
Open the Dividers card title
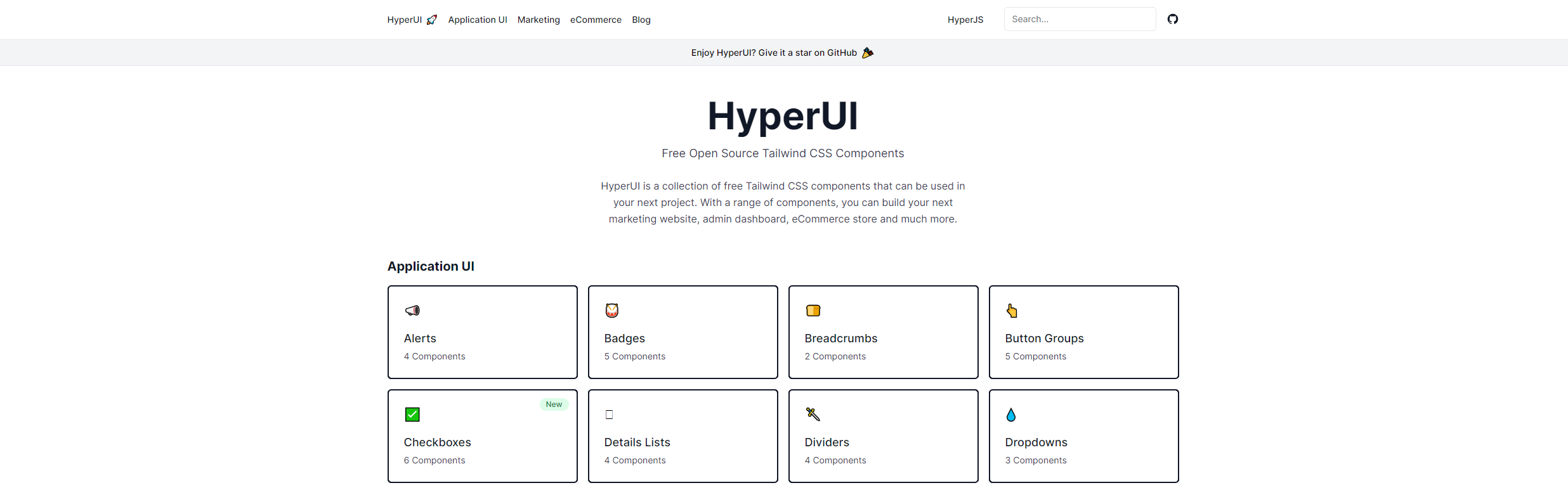826,442
